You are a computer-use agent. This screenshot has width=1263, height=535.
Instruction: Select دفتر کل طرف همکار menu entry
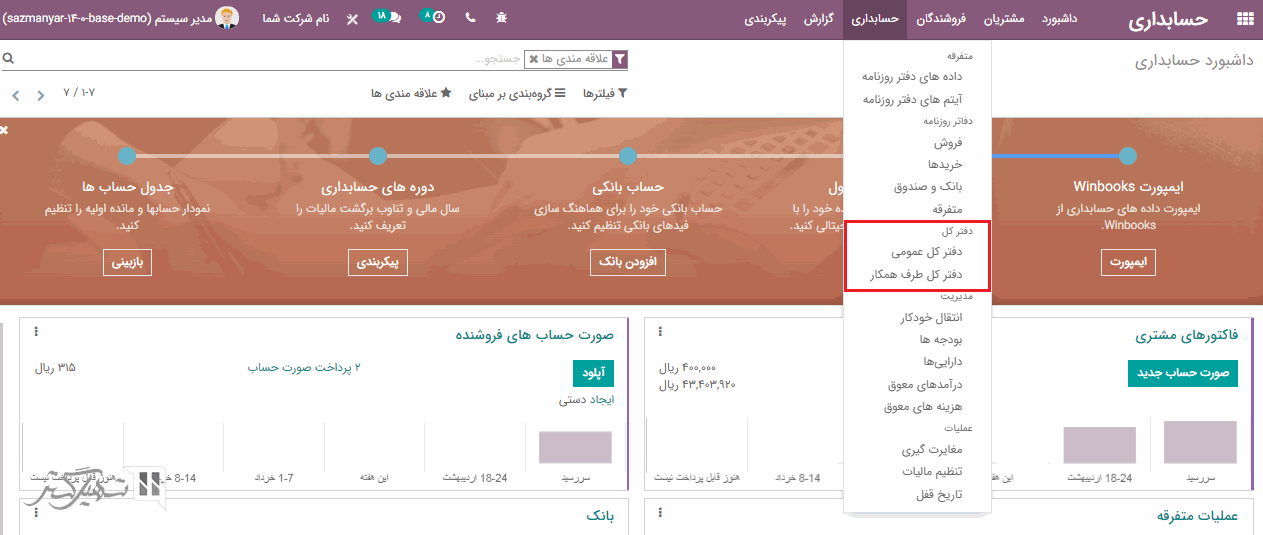coord(917,274)
